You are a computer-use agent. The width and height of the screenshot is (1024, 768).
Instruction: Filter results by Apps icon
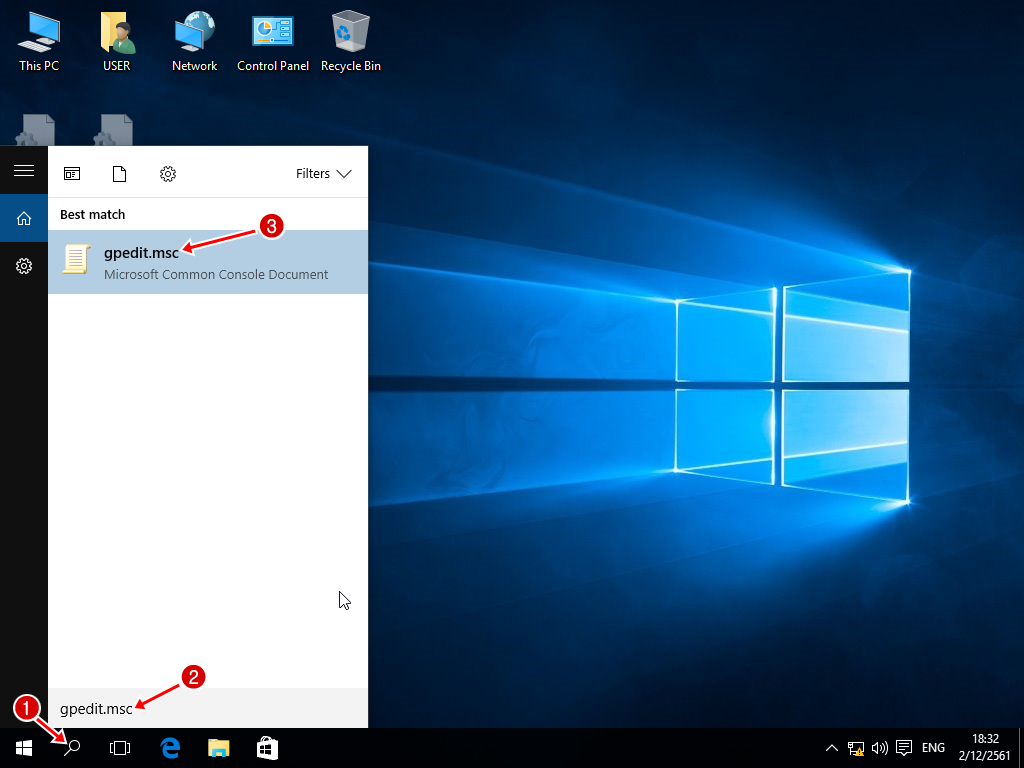pos(72,174)
